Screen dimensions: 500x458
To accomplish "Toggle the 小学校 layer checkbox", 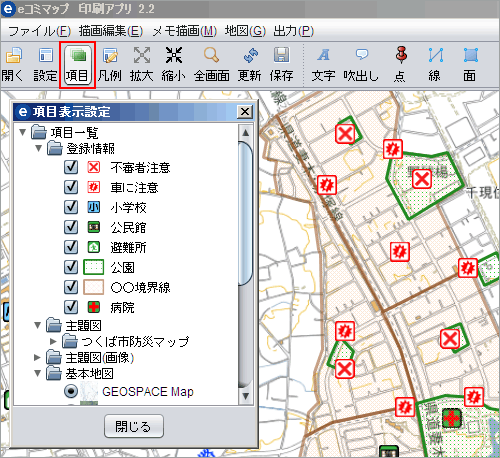I will pos(71,207).
